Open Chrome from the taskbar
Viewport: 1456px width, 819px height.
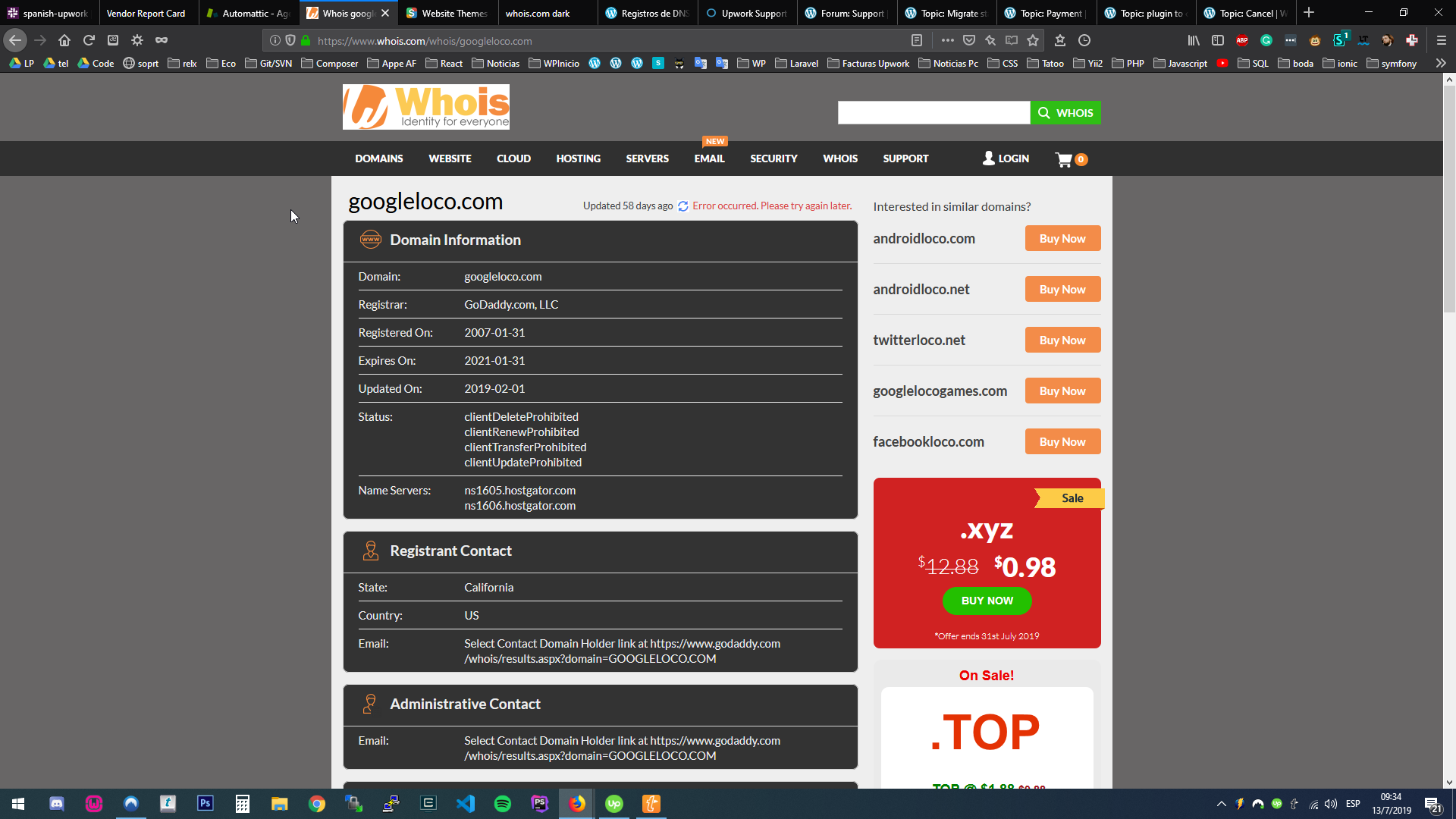click(x=317, y=804)
